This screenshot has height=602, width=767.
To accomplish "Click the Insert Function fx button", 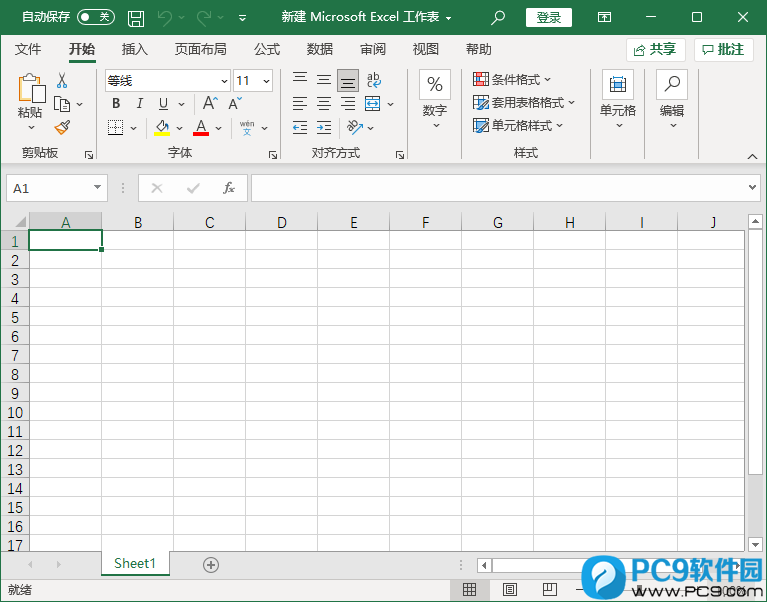I will [229, 188].
